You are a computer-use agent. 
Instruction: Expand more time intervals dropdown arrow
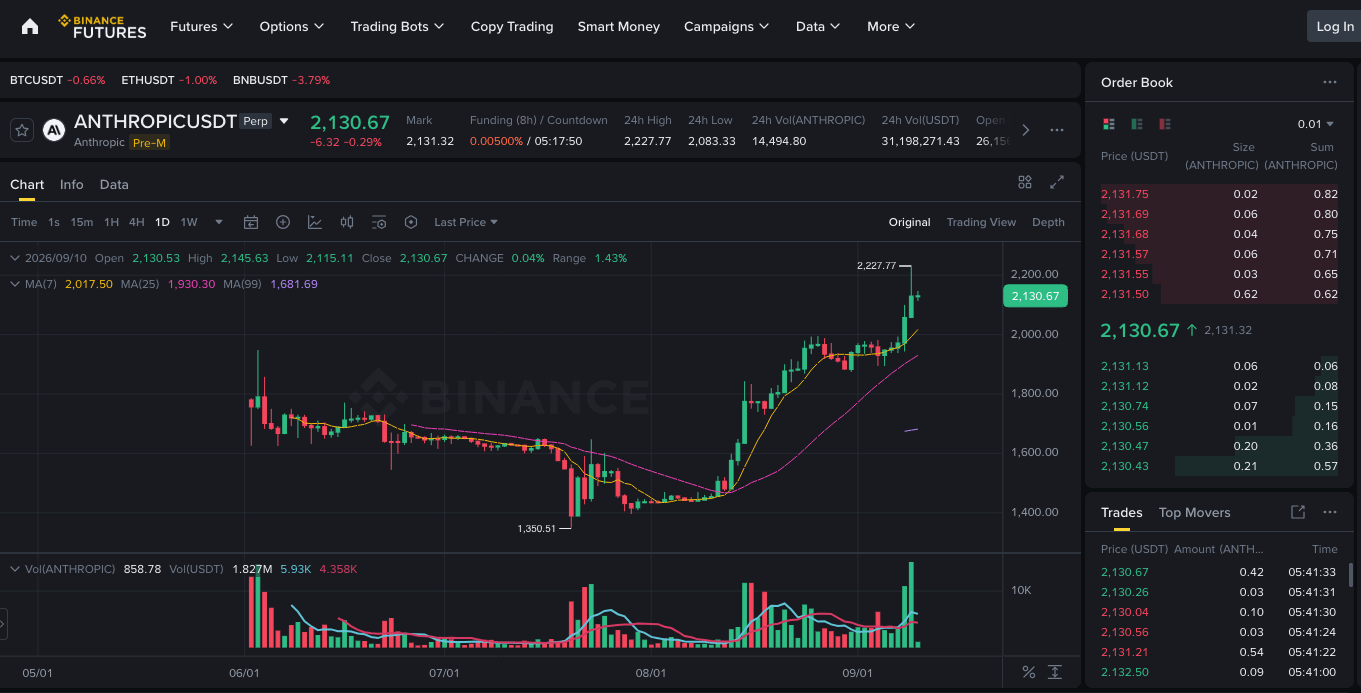tap(219, 222)
